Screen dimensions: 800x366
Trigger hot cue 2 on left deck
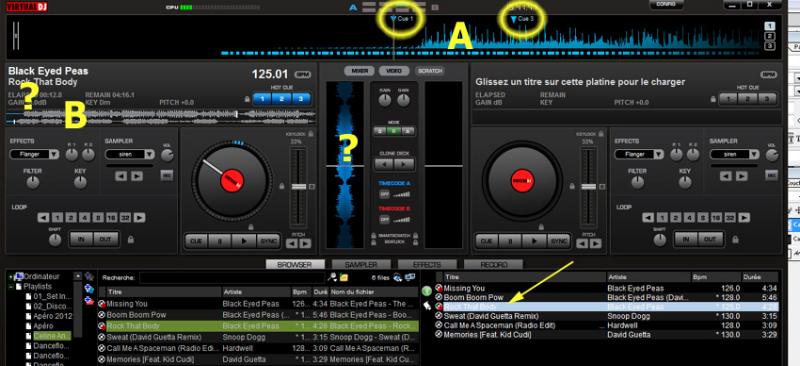point(282,99)
